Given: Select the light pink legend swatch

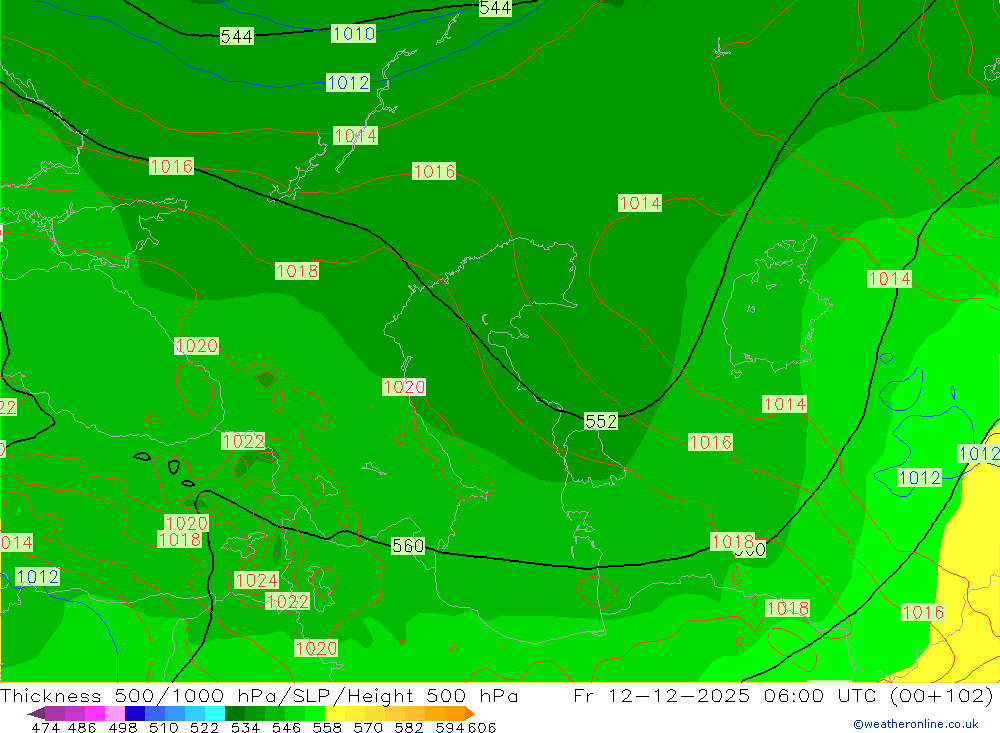Looking at the screenshot, I should click(115, 713).
